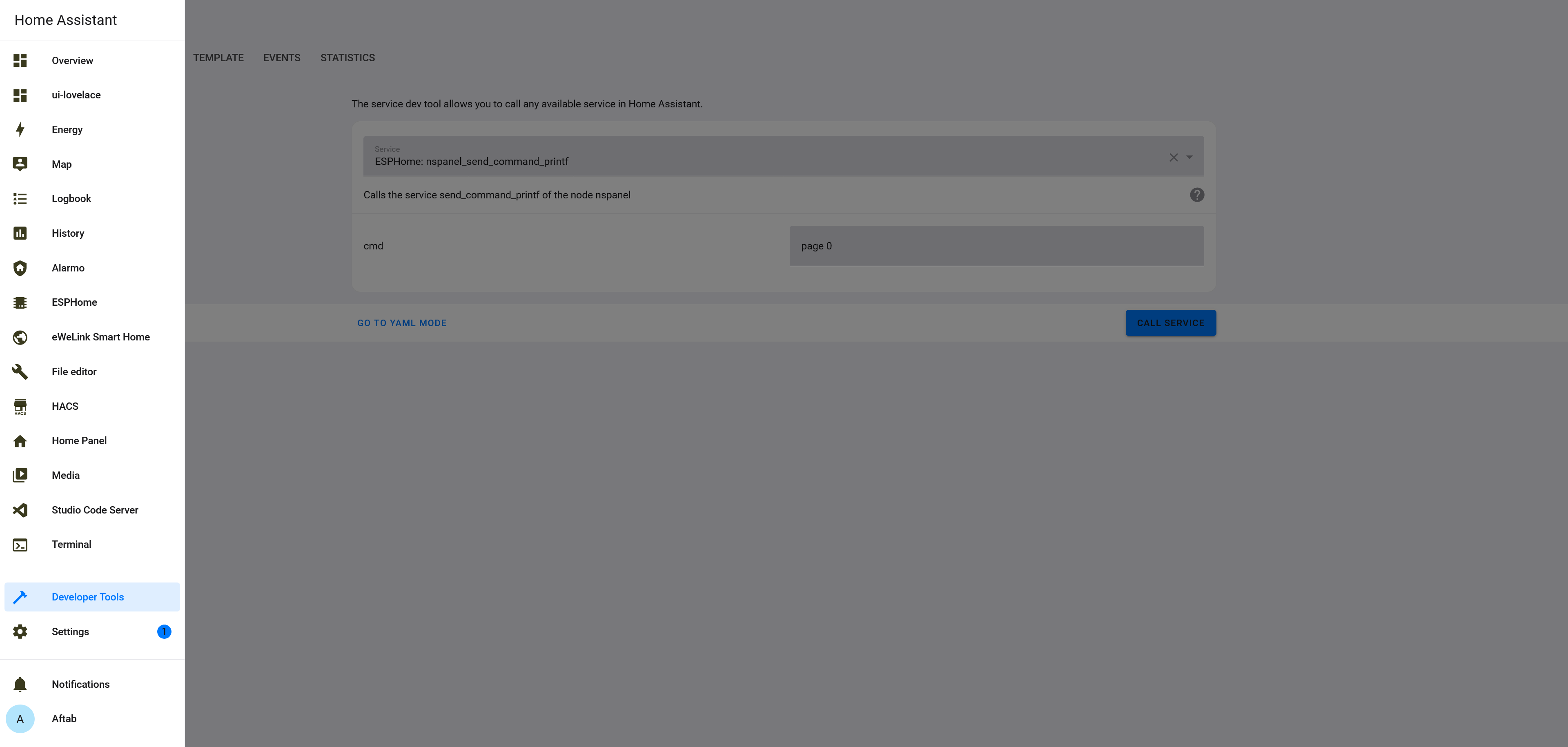Open Studio Code Server icon

[x=20, y=510]
